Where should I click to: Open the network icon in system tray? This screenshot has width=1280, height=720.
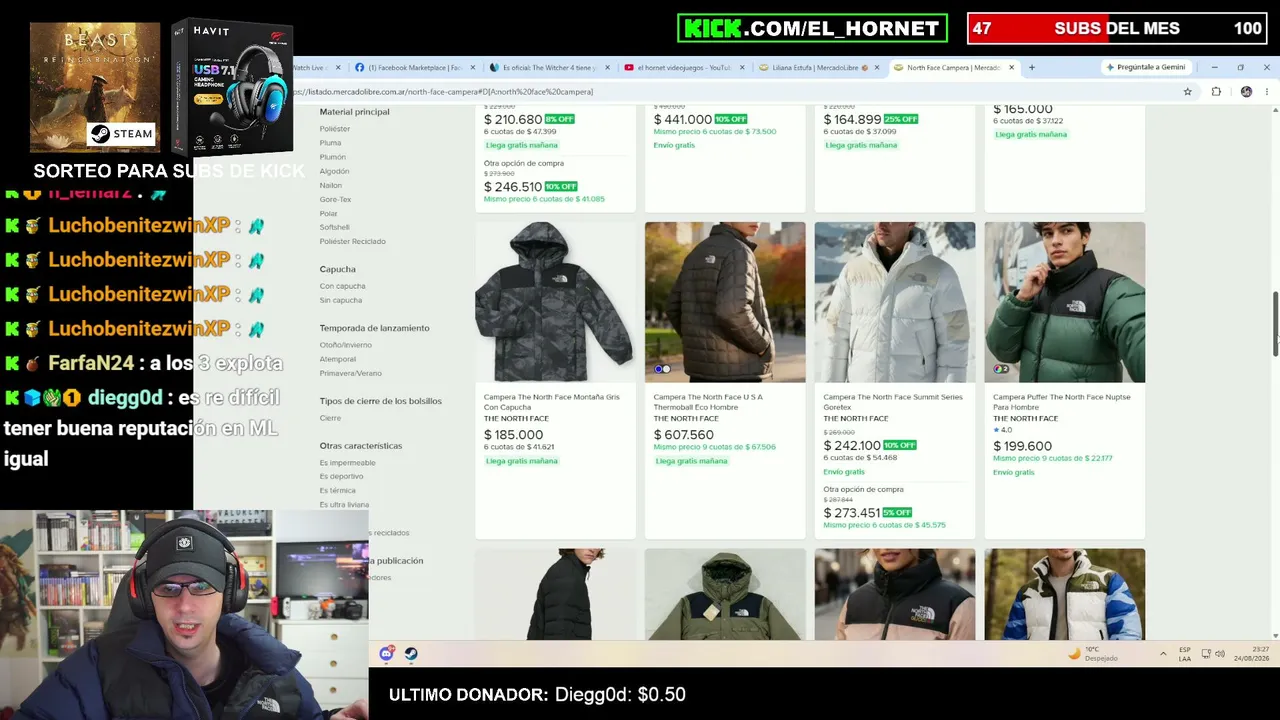1205,654
